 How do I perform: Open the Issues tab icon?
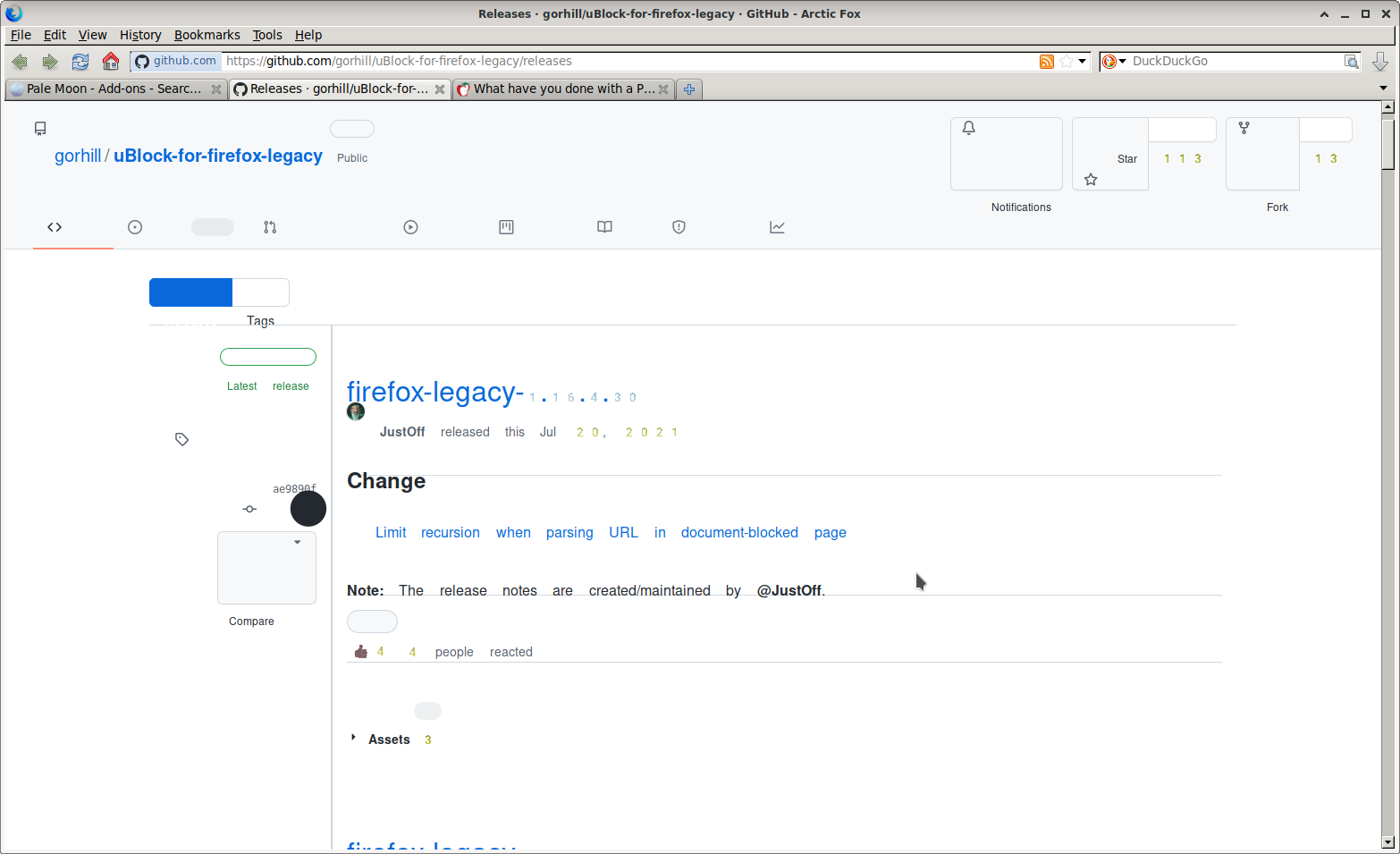(135, 227)
